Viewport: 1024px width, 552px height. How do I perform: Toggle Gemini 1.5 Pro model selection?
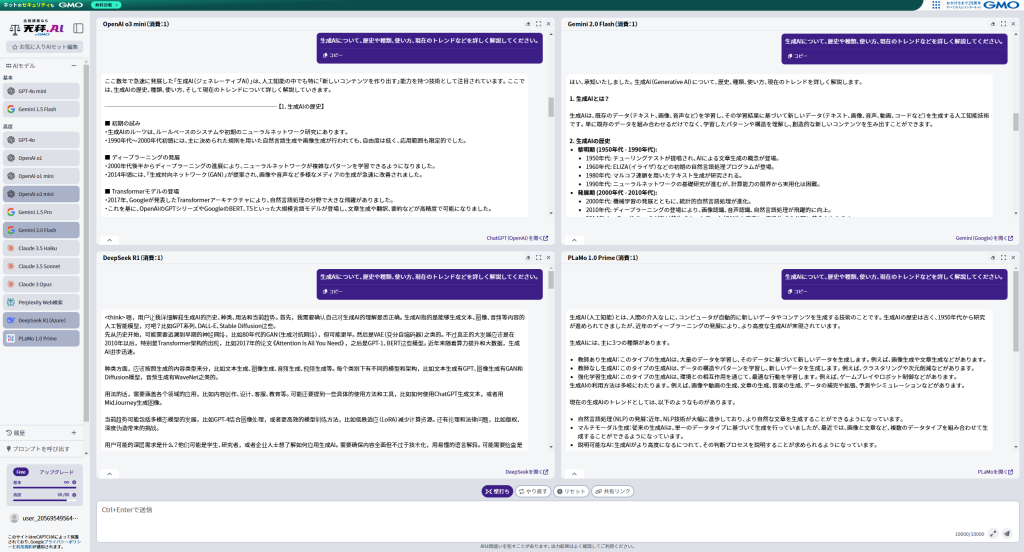click(41, 212)
